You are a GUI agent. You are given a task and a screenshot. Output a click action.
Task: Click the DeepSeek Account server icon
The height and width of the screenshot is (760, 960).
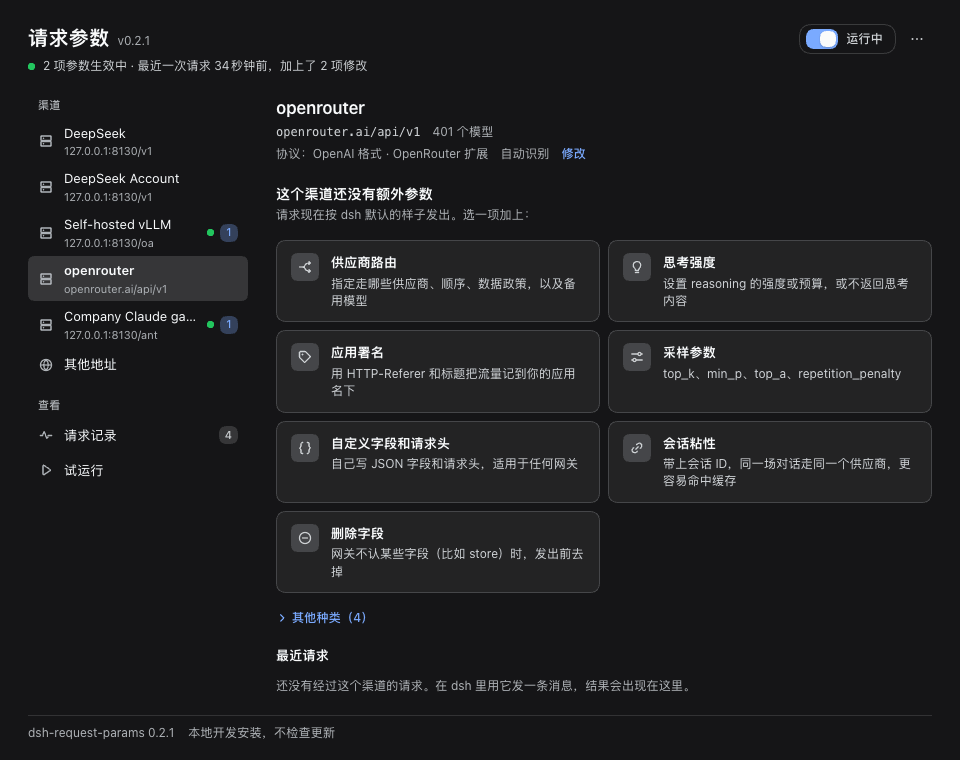[46, 187]
